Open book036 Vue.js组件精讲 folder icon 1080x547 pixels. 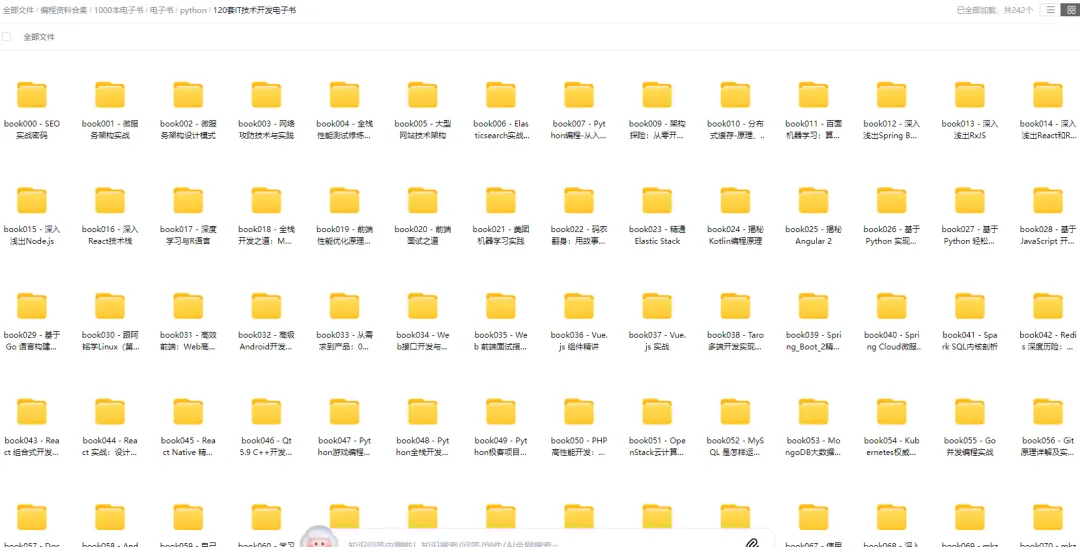(579, 306)
